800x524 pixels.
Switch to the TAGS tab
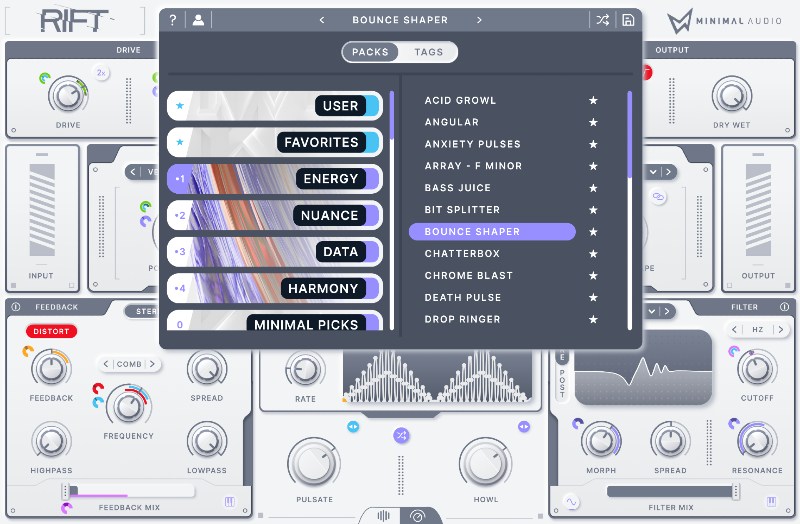tap(429, 52)
